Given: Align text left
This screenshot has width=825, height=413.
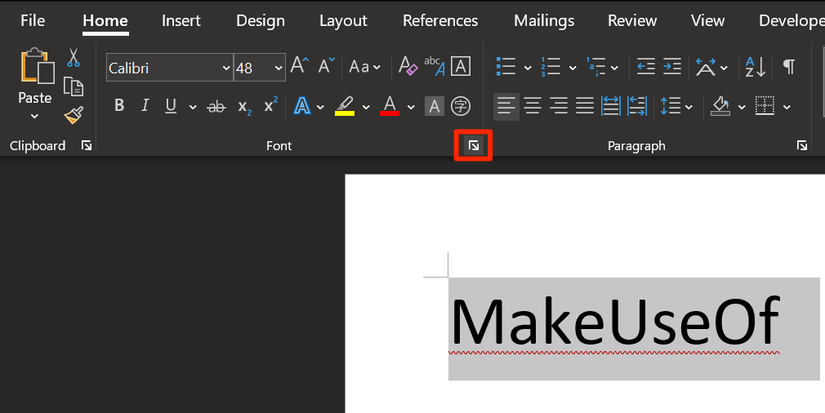Looking at the screenshot, I should (x=506, y=107).
